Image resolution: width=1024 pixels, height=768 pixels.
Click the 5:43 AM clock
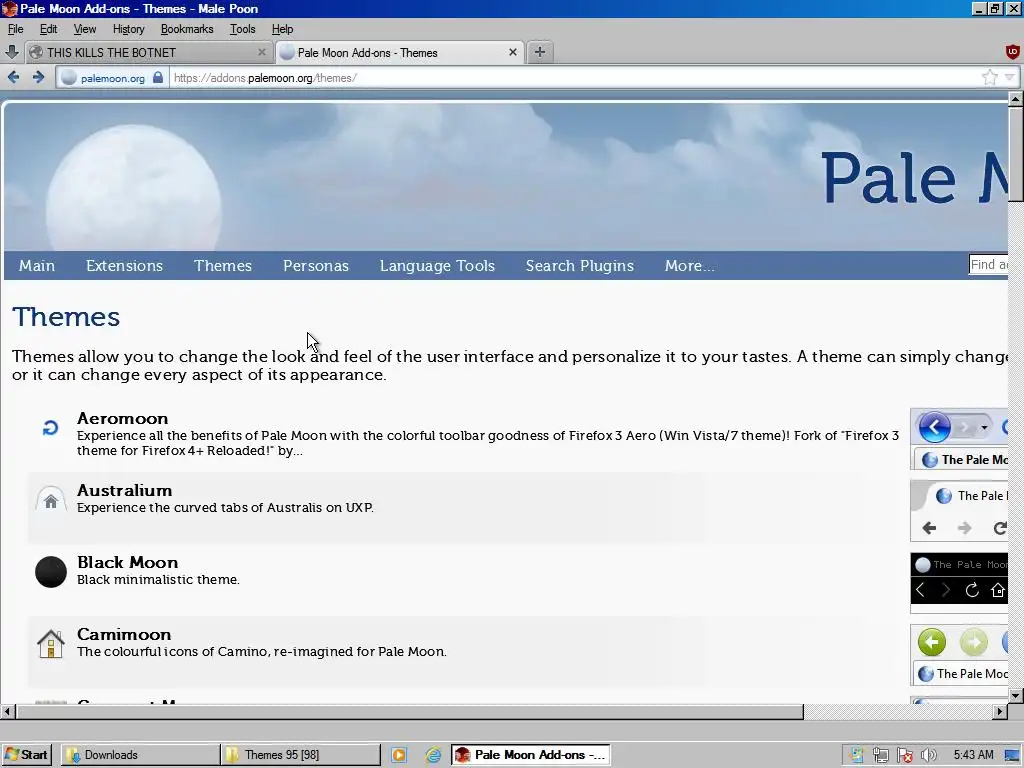click(973, 755)
